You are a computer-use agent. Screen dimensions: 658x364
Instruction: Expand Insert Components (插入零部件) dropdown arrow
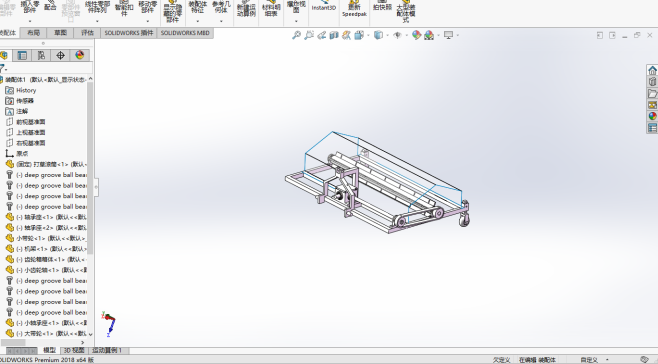tap(30, 21)
